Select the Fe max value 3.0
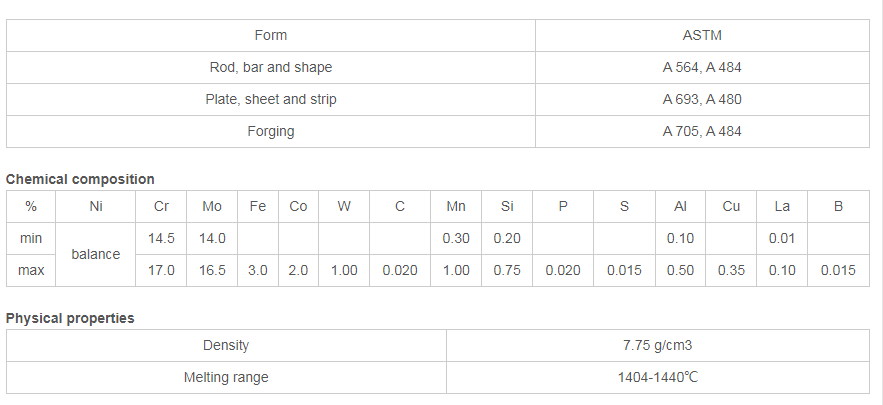This screenshot has width=883, height=405. [x=258, y=270]
